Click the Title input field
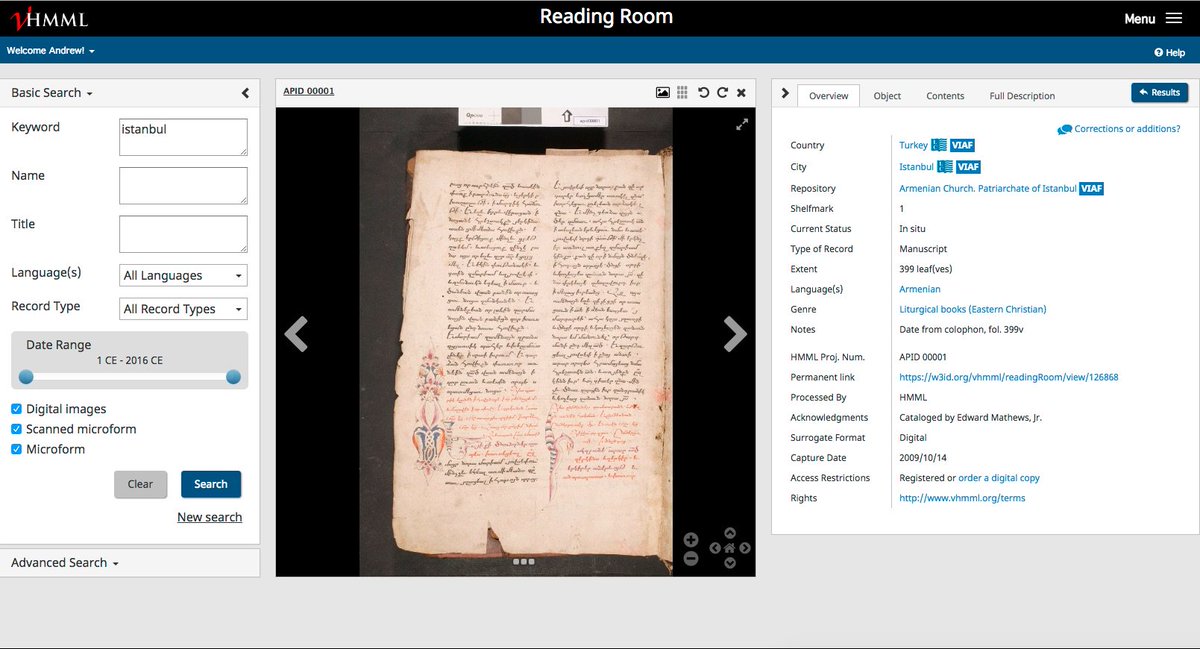The image size is (1200, 649). [183, 234]
